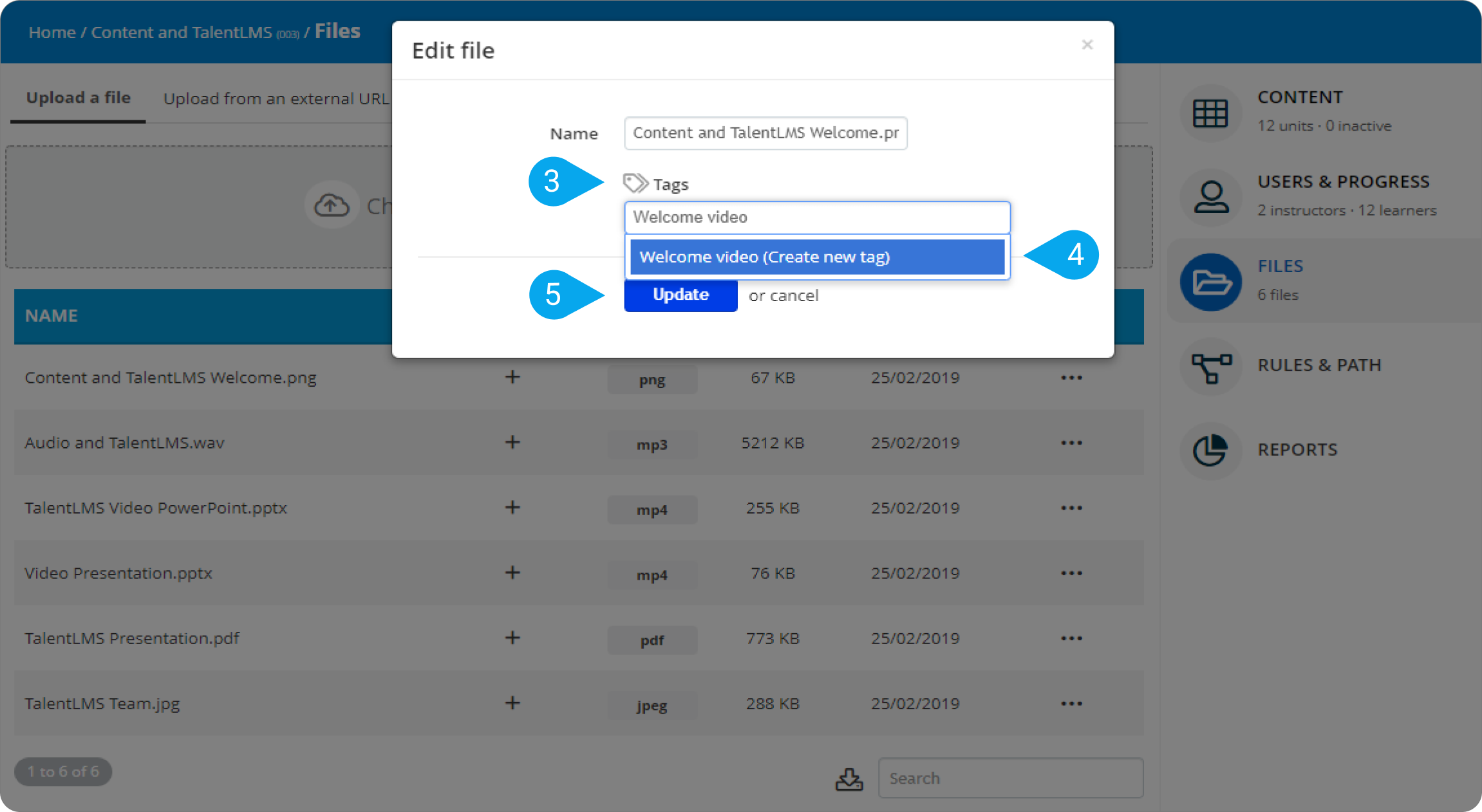The width and height of the screenshot is (1482, 812).
Task: Switch to Upload a file tab
Action: 78,98
